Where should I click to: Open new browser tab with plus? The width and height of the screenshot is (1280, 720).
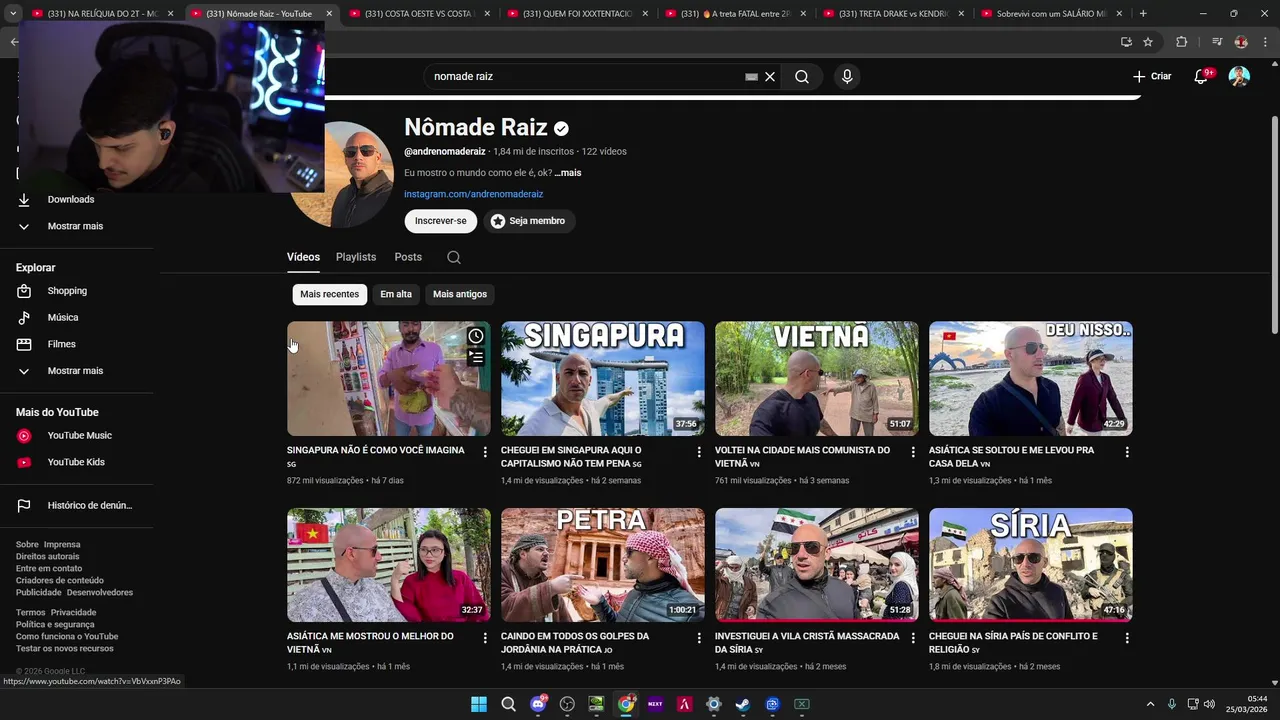(1143, 13)
